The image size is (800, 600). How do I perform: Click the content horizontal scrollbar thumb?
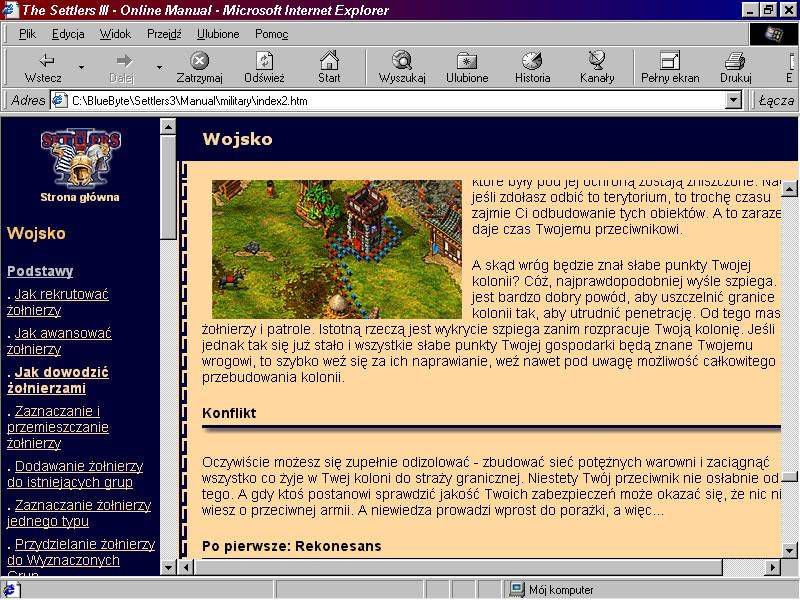point(459,567)
